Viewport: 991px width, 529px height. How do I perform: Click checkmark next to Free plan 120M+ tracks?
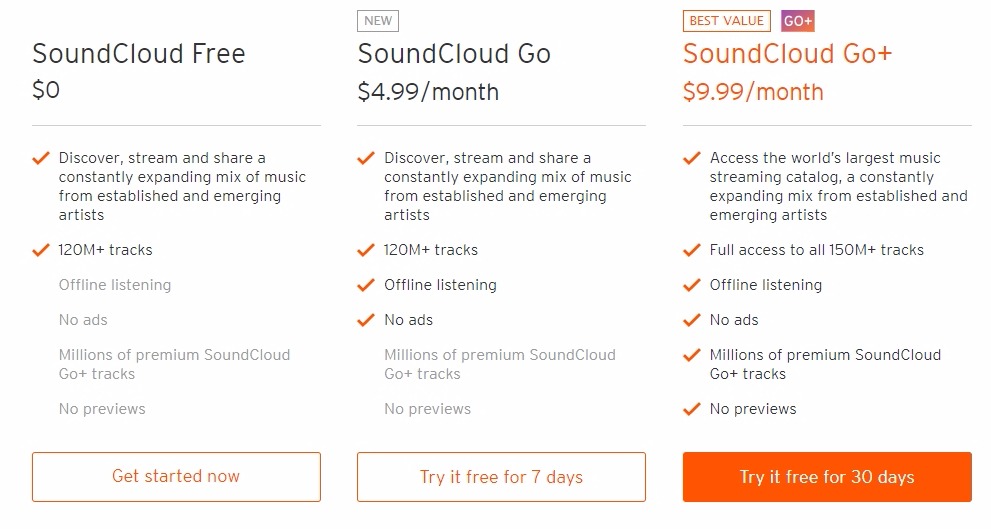pos(41,250)
